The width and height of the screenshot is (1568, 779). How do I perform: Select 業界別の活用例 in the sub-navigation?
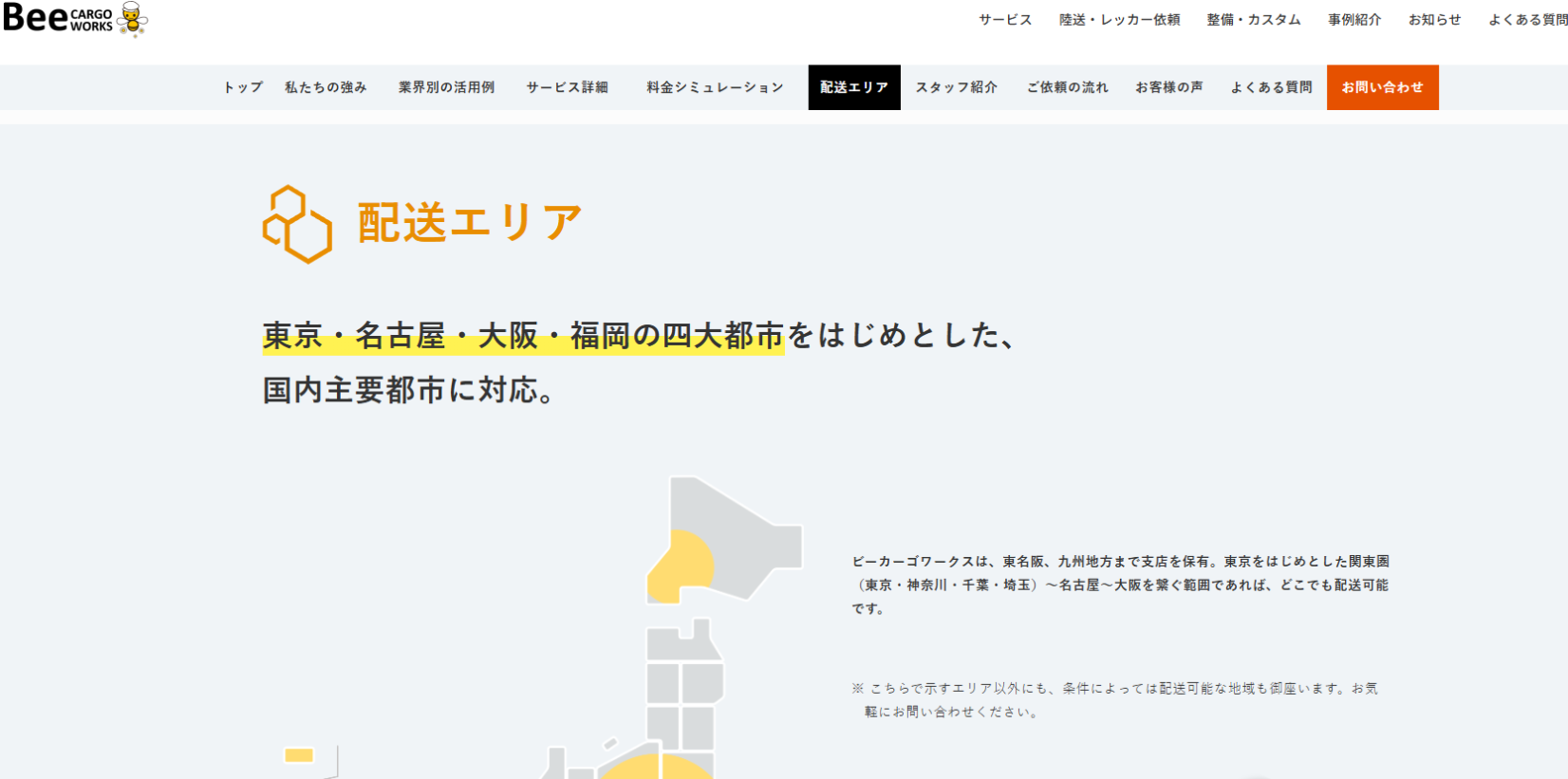click(446, 87)
